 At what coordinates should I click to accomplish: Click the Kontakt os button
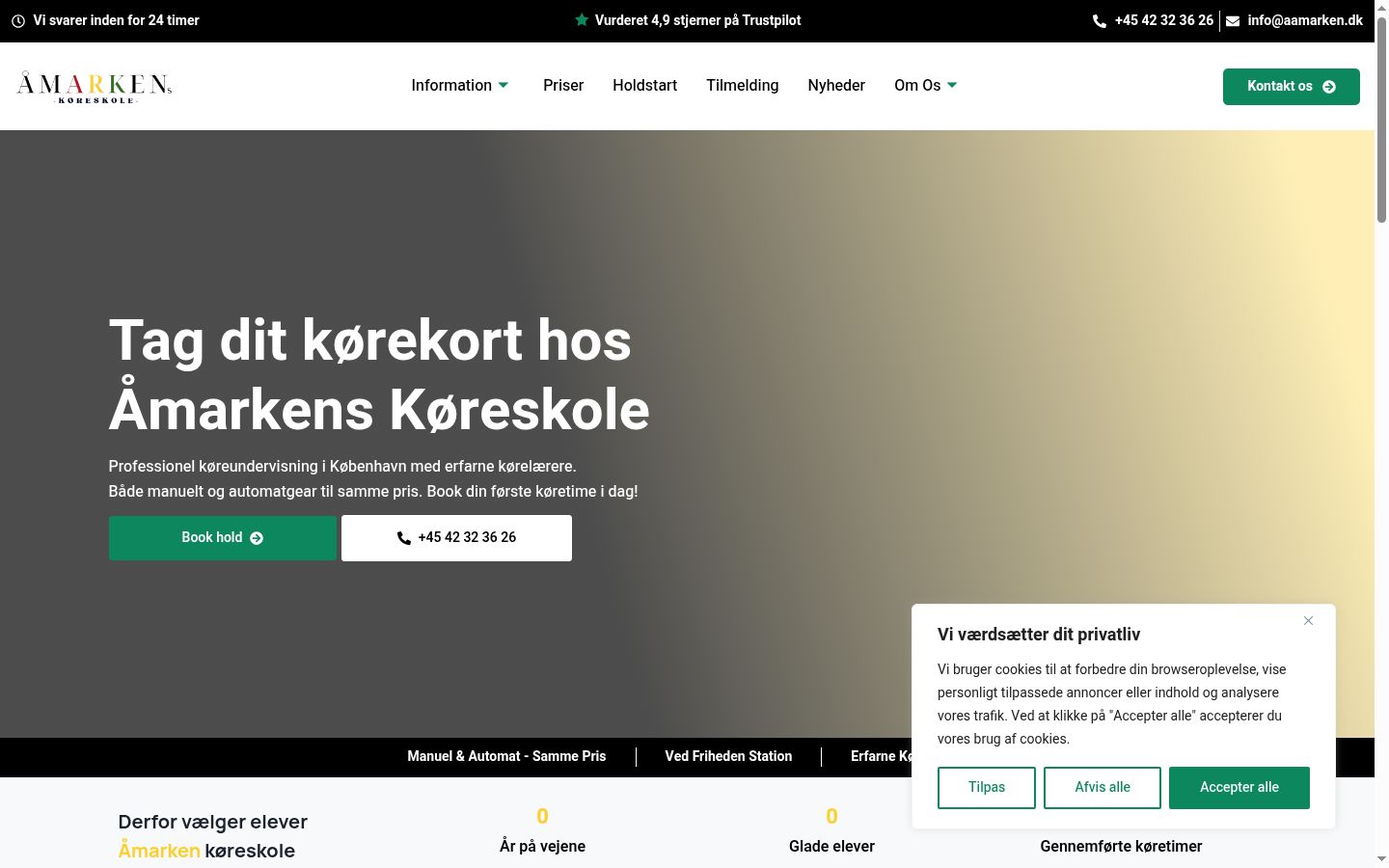pyautogui.click(x=1292, y=87)
